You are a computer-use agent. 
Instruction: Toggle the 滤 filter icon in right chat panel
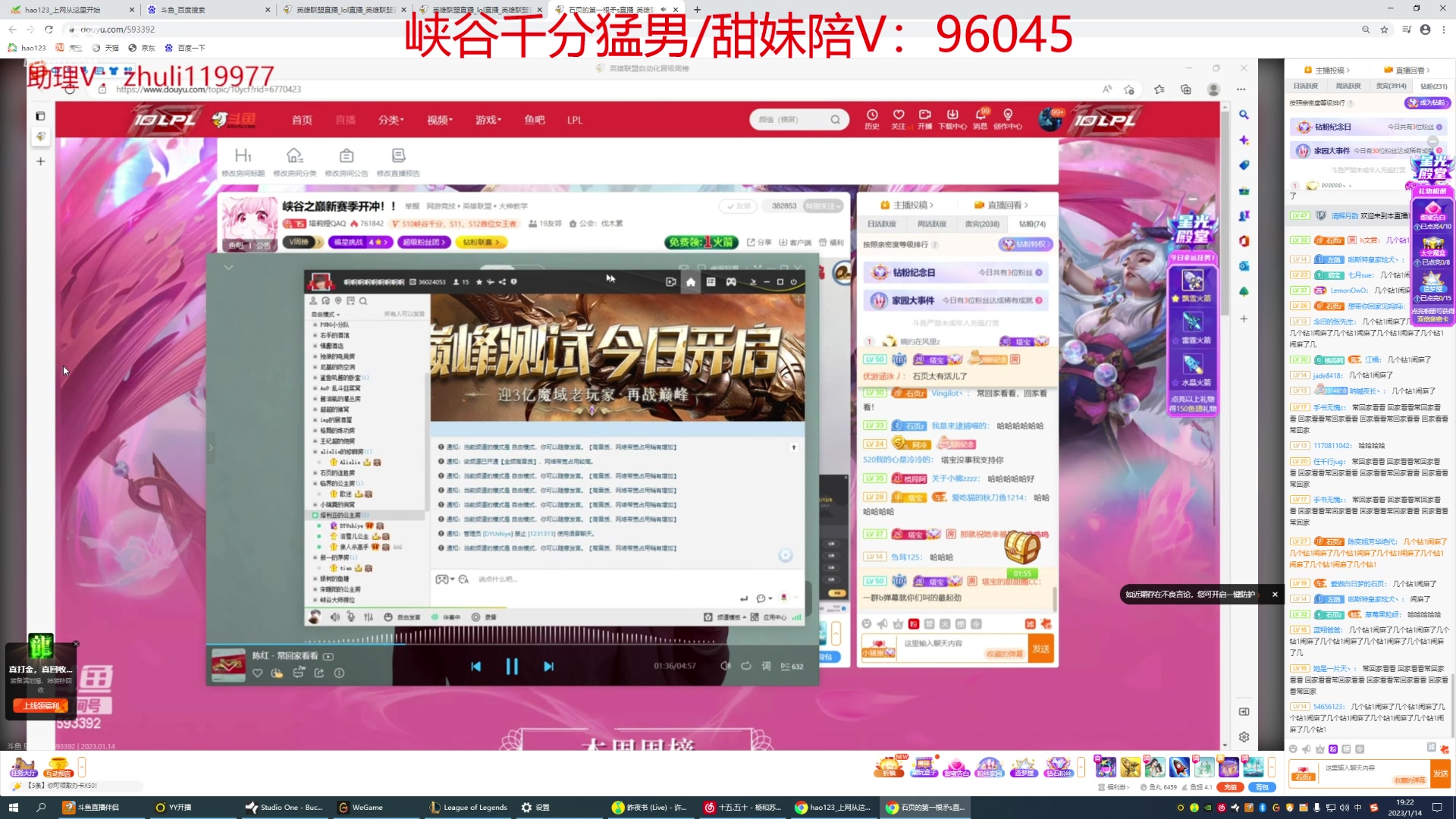(x=1430, y=748)
